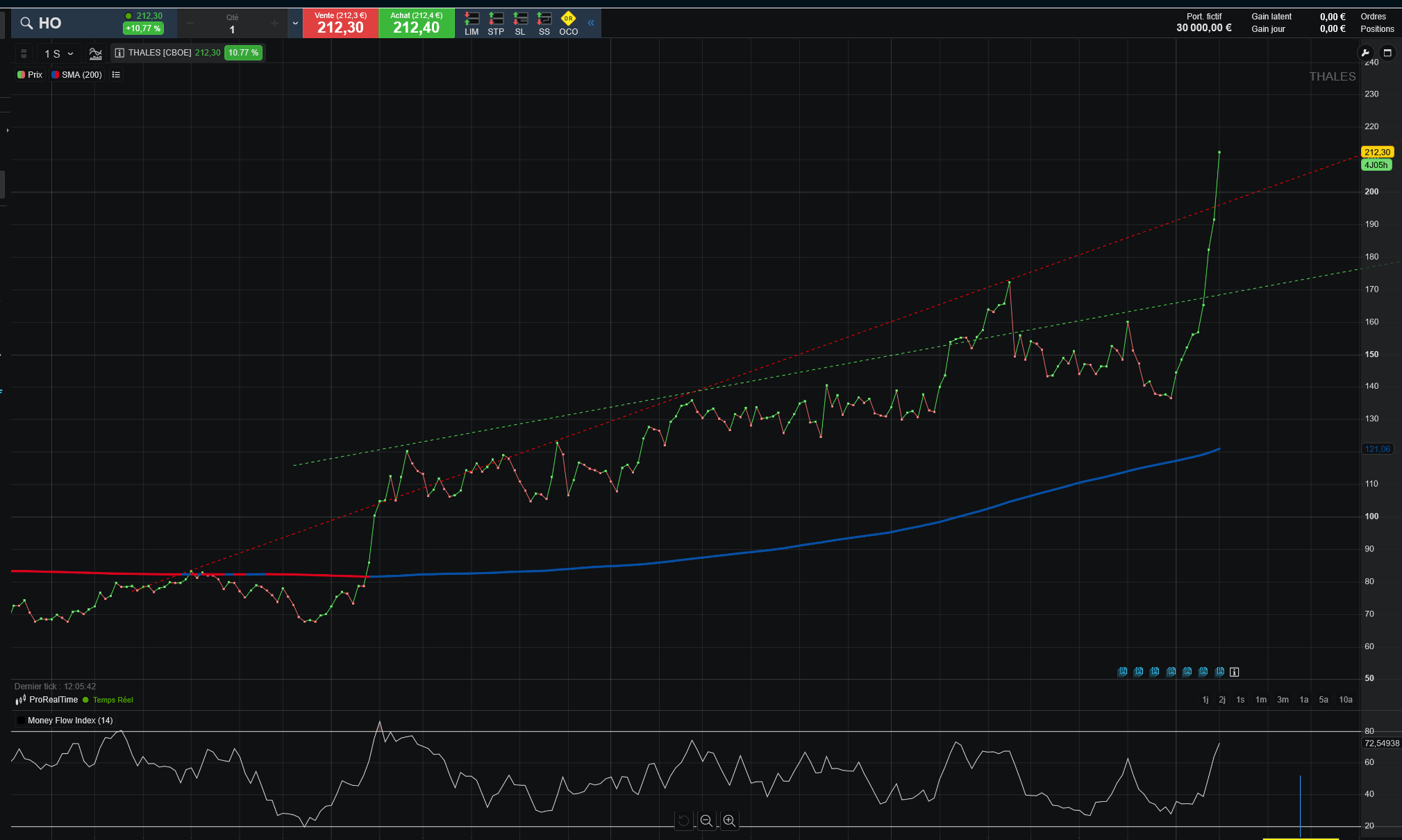Toggle the SMA (200) indicator legend
Screen dimensions: 1402x840
pos(77,75)
